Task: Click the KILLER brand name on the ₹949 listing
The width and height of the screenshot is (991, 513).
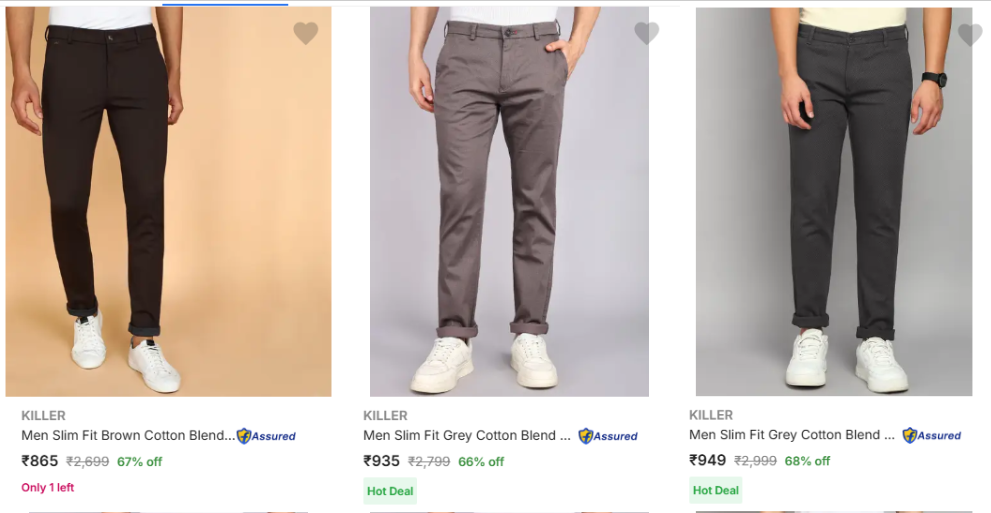Action: coord(711,415)
